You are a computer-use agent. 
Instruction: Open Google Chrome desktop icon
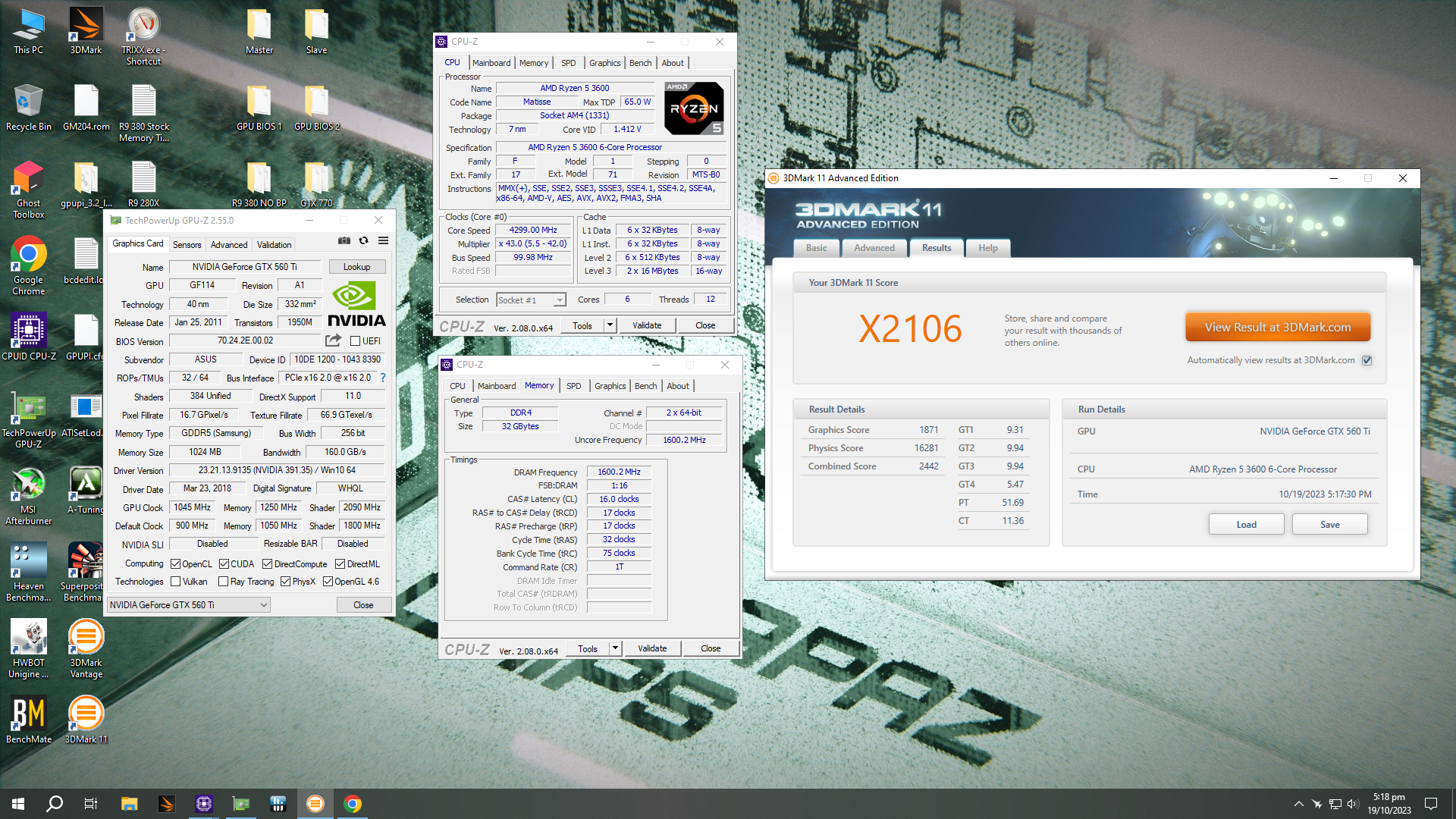[x=29, y=266]
